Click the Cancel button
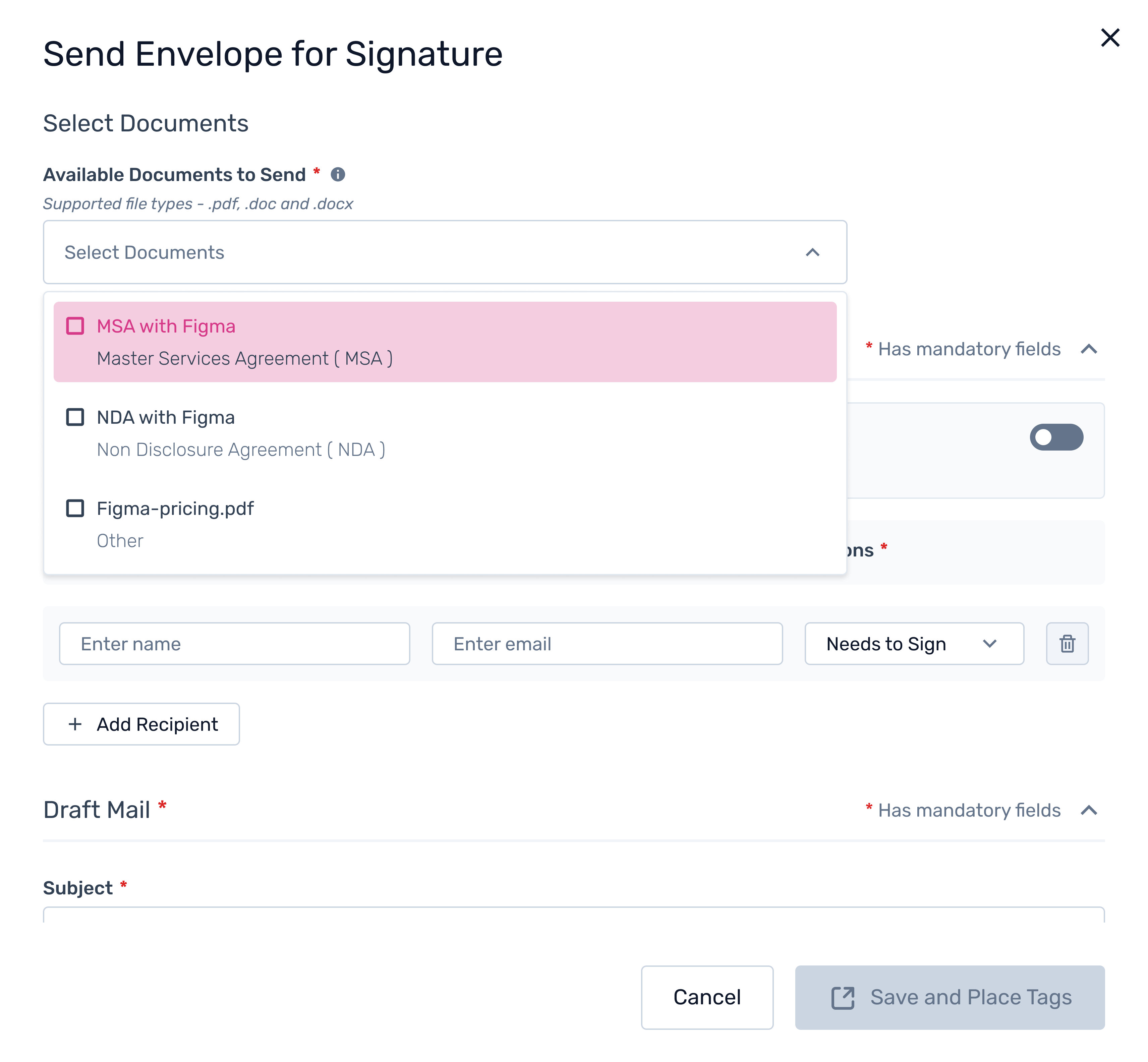The height and width of the screenshot is (1062, 1148). [x=706, y=998]
